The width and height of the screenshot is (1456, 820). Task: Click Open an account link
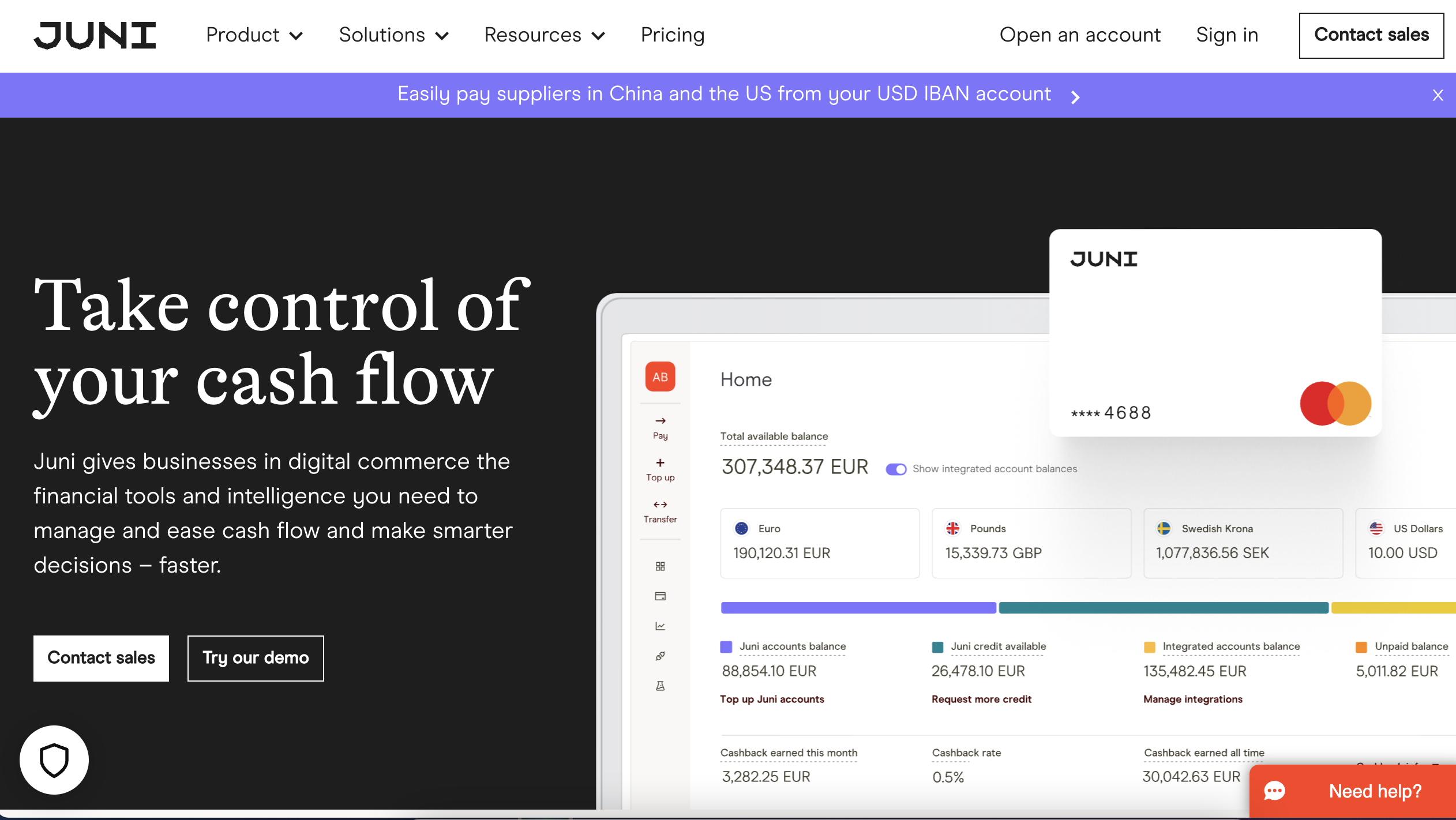point(1079,35)
